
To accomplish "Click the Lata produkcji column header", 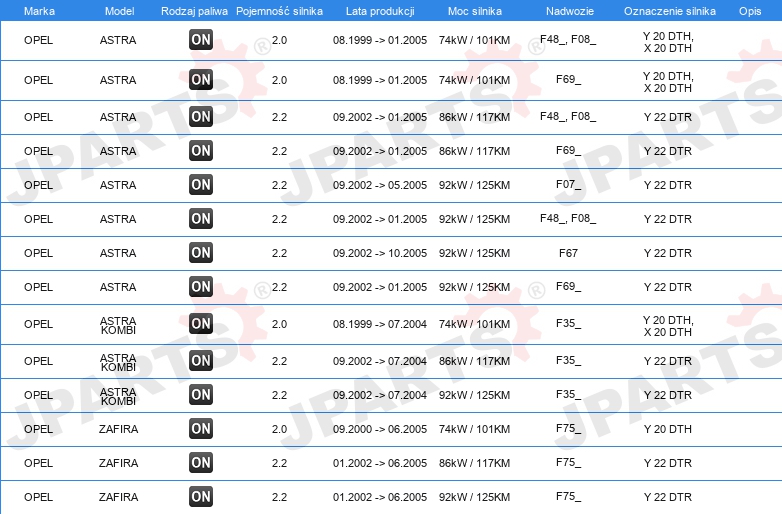I will tap(380, 11).
